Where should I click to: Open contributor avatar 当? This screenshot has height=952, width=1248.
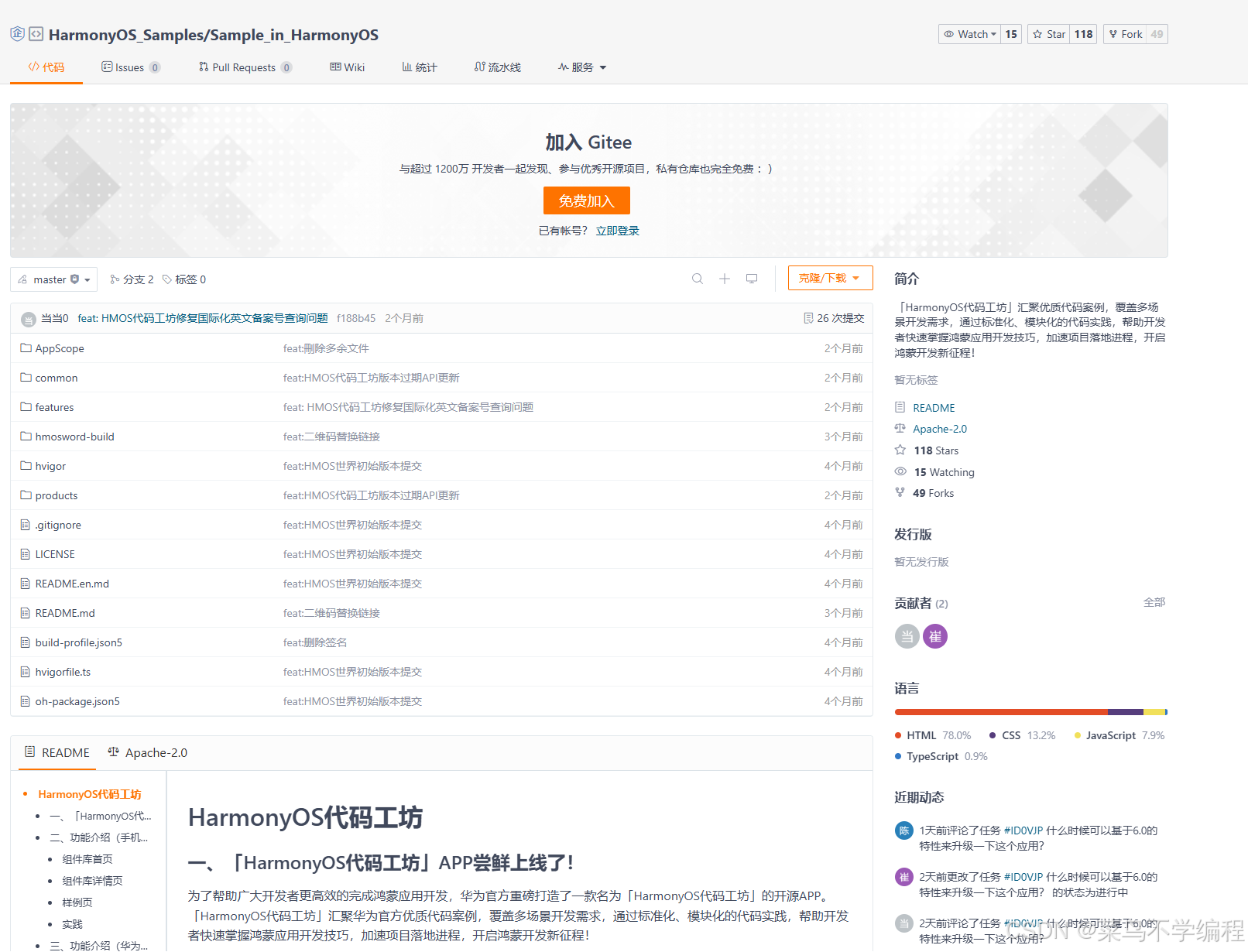click(907, 636)
